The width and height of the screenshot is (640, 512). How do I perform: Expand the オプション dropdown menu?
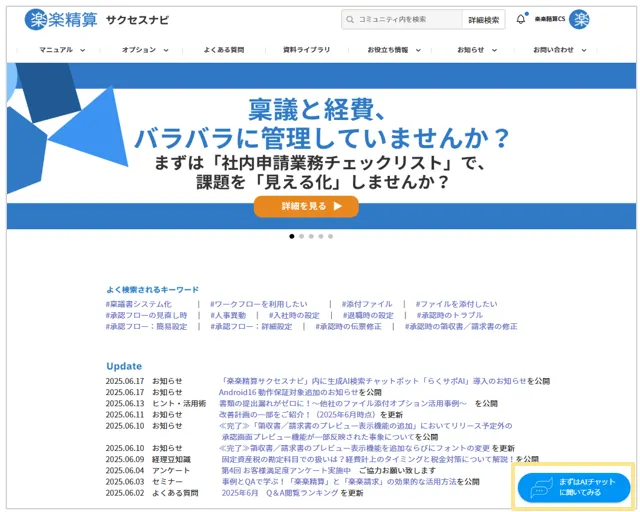(x=145, y=49)
